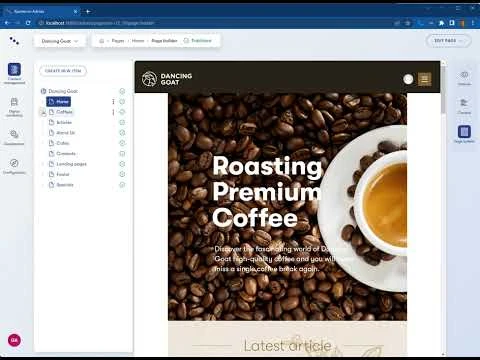Image resolution: width=480 pixels, height=360 pixels.
Task: Click the status icon on the Articles row
Action: click(x=122, y=122)
